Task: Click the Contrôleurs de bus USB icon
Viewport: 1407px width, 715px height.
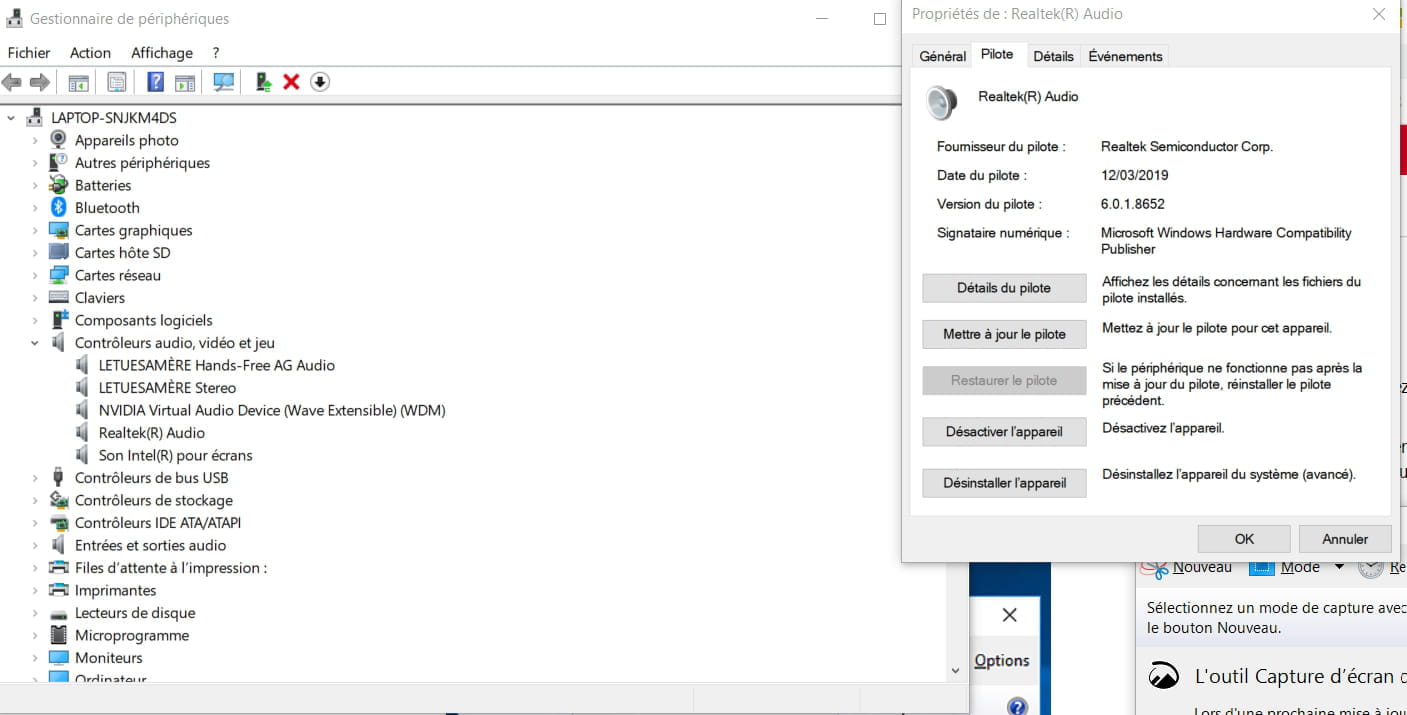Action: click(59, 478)
